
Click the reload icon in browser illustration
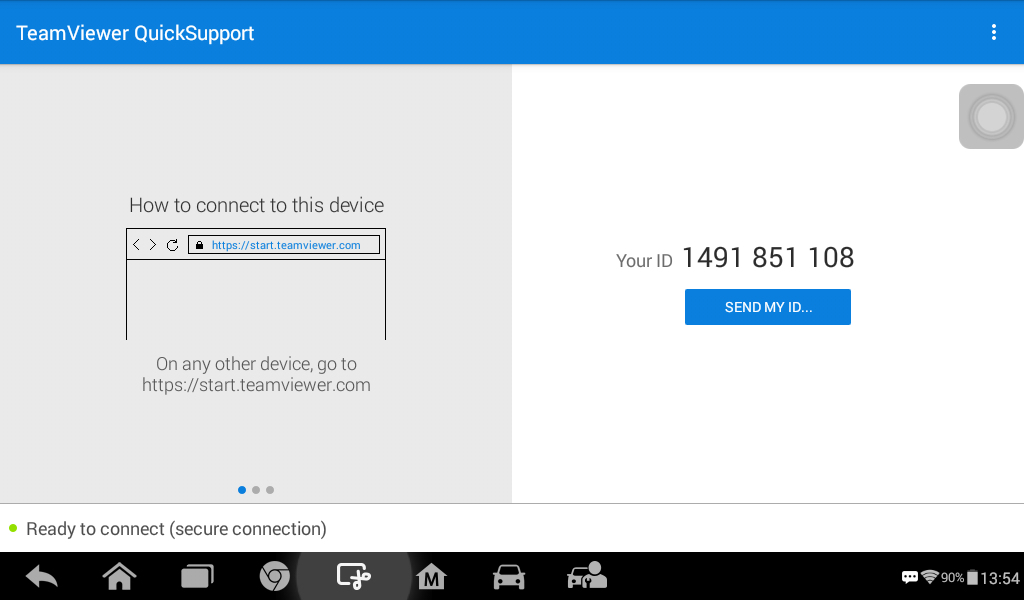172,245
